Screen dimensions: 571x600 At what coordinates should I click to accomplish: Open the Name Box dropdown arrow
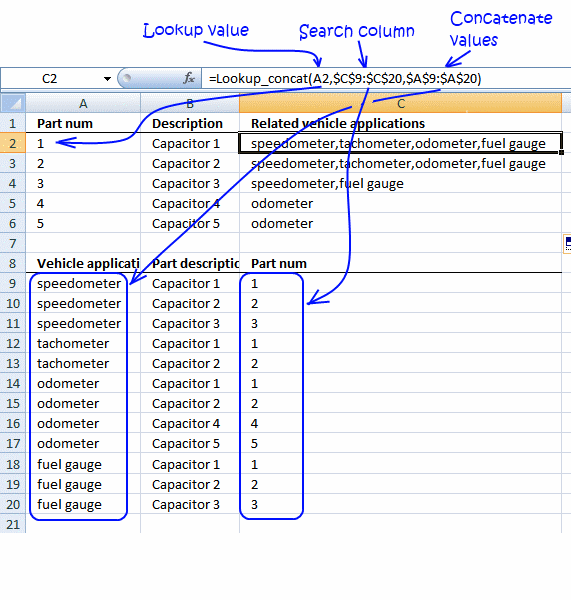107,79
